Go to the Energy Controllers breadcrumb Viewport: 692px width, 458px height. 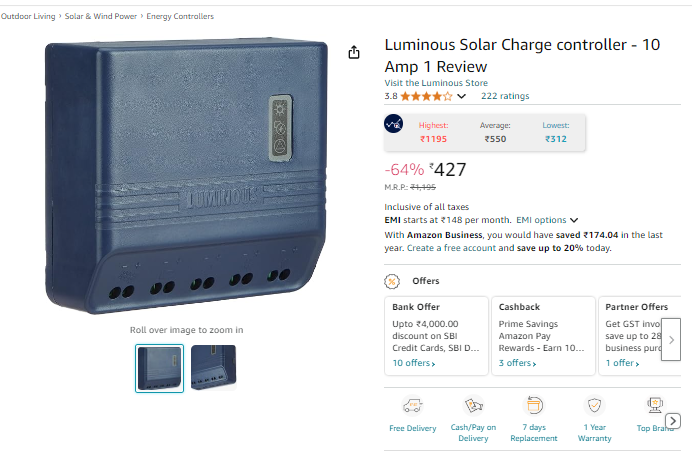tap(180, 16)
